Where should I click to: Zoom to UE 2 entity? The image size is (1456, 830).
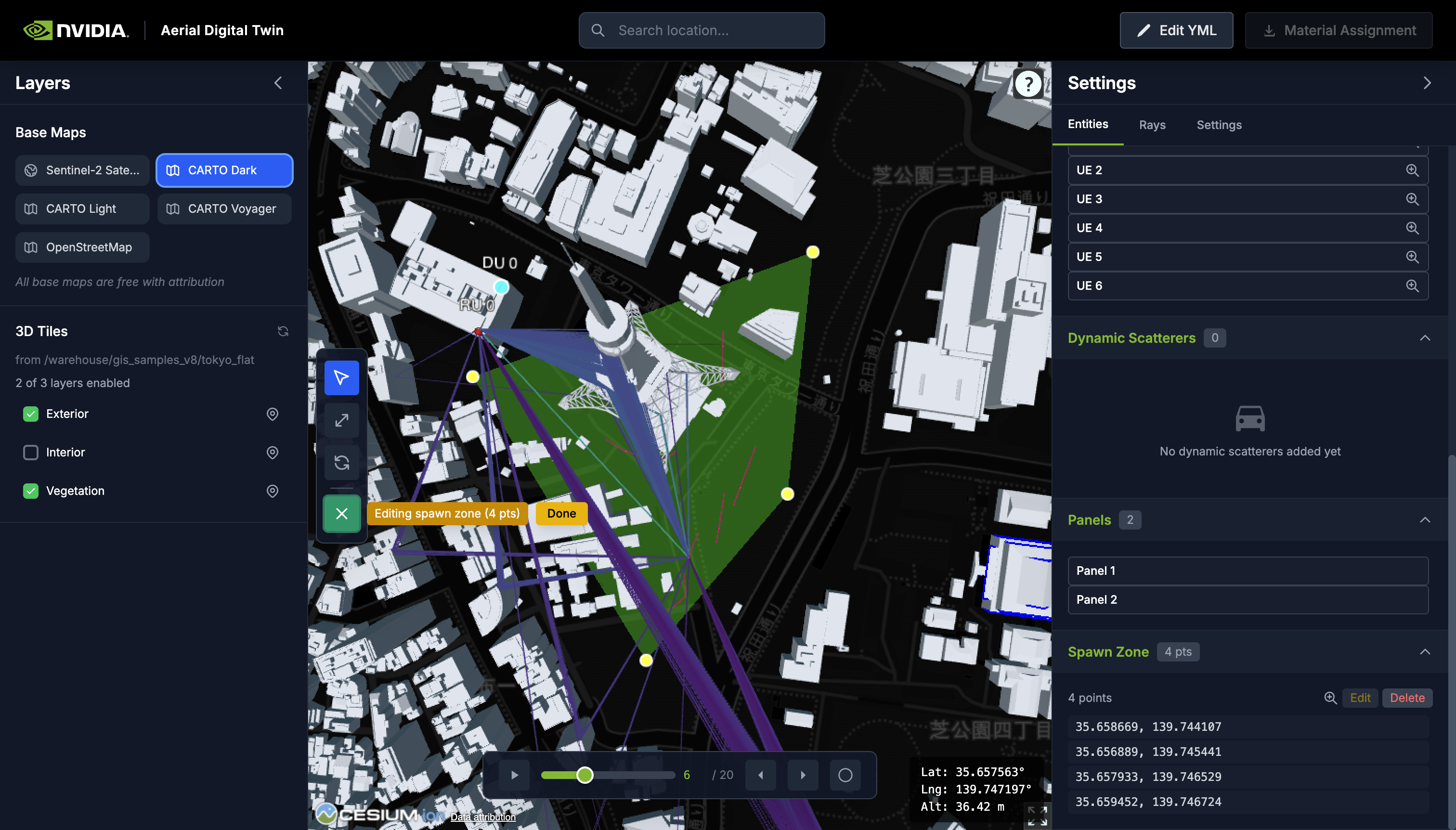pyautogui.click(x=1412, y=170)
